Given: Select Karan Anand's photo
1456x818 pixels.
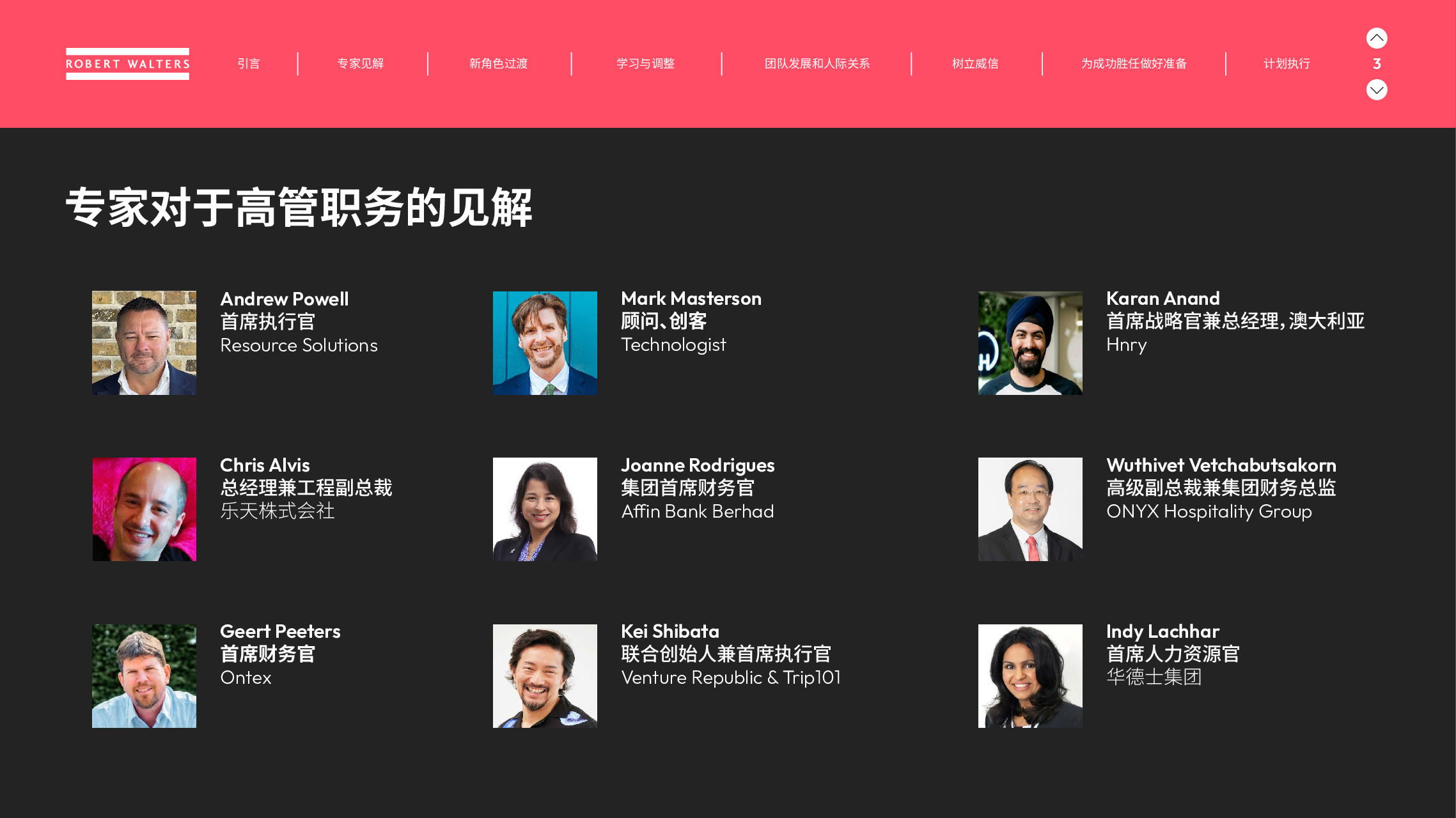Looking at the screenshot, I should (1030, 343).
